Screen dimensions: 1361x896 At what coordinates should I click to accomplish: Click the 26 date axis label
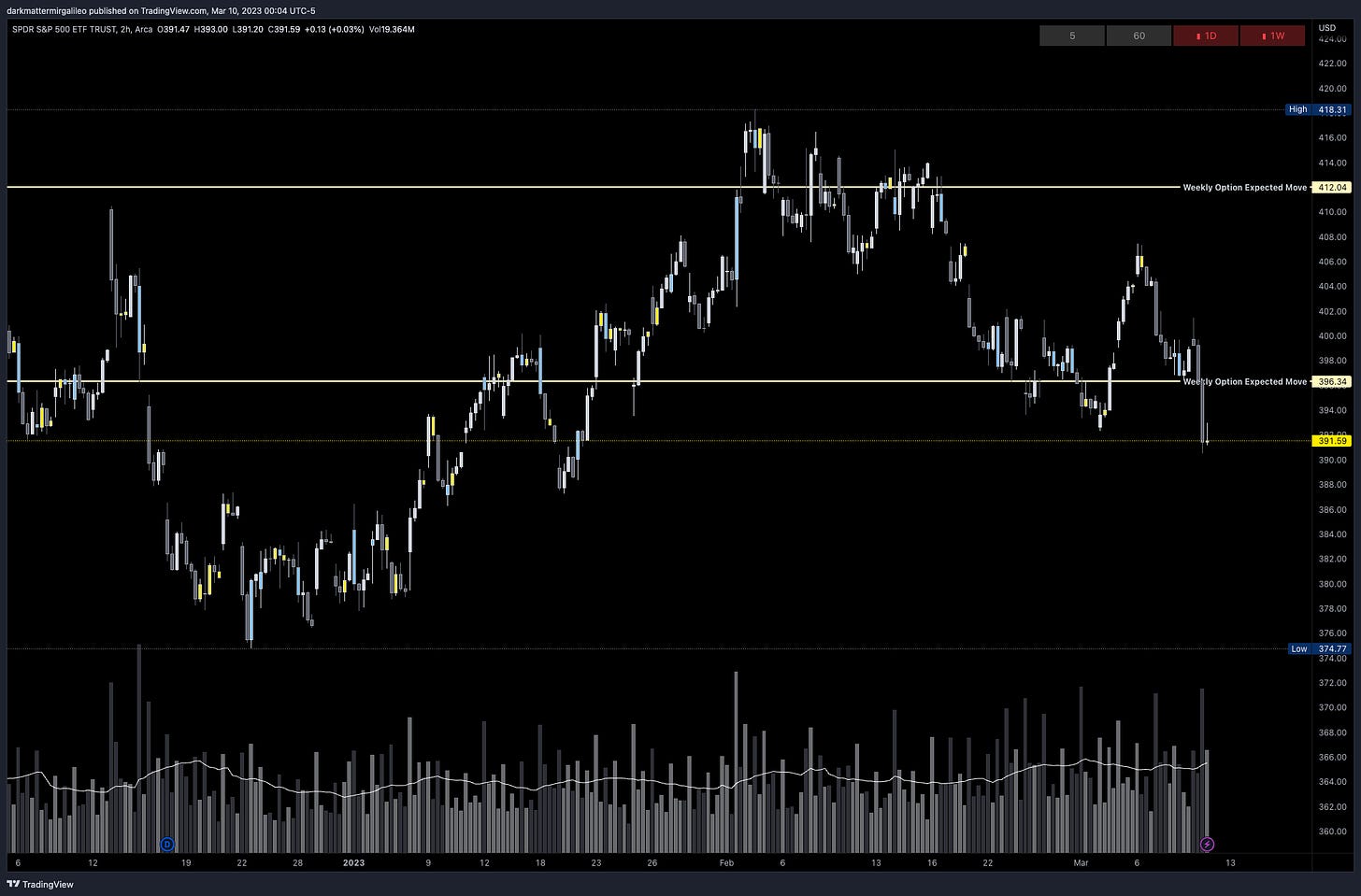[x=652, y=863]
